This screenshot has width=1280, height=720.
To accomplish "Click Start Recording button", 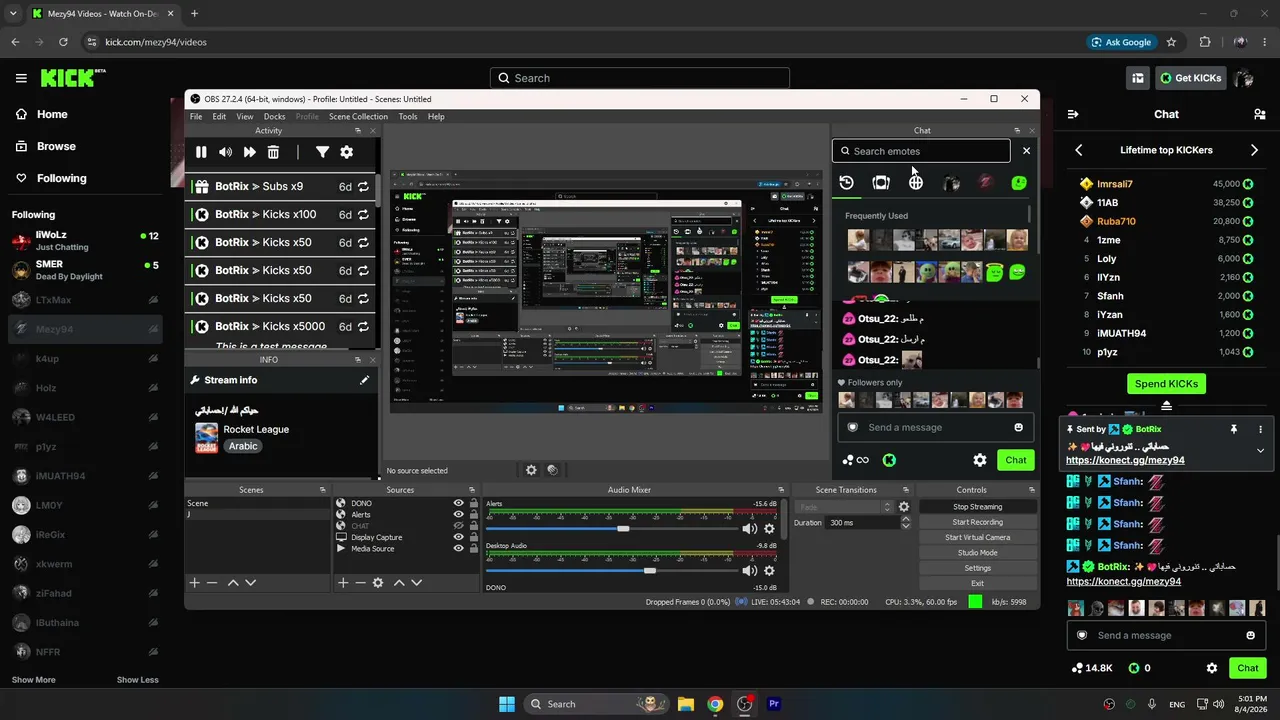I will 977,522.
